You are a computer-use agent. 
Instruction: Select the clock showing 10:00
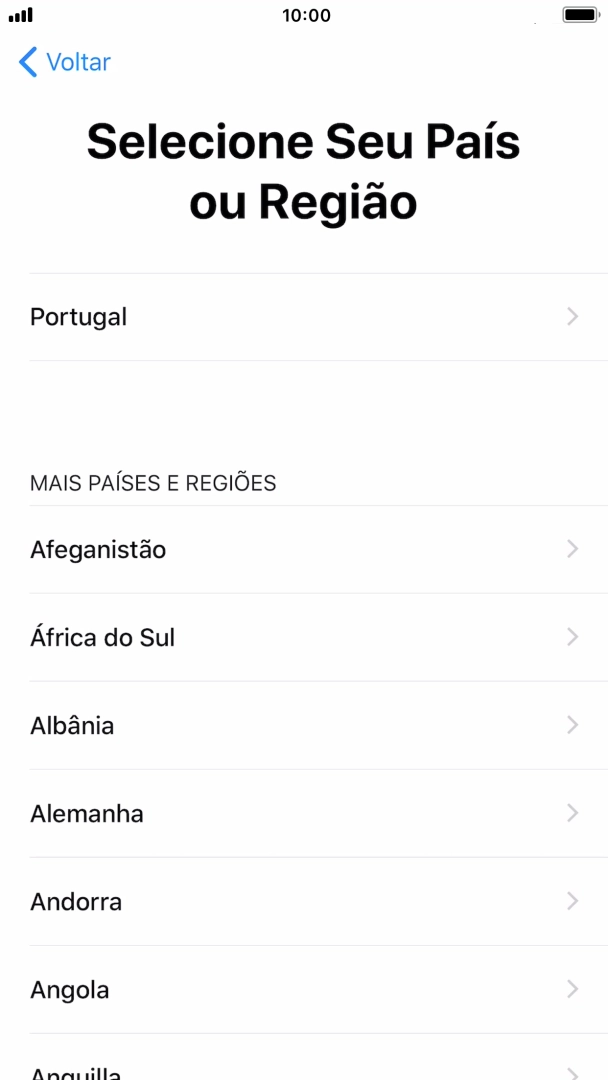(304, 15)
